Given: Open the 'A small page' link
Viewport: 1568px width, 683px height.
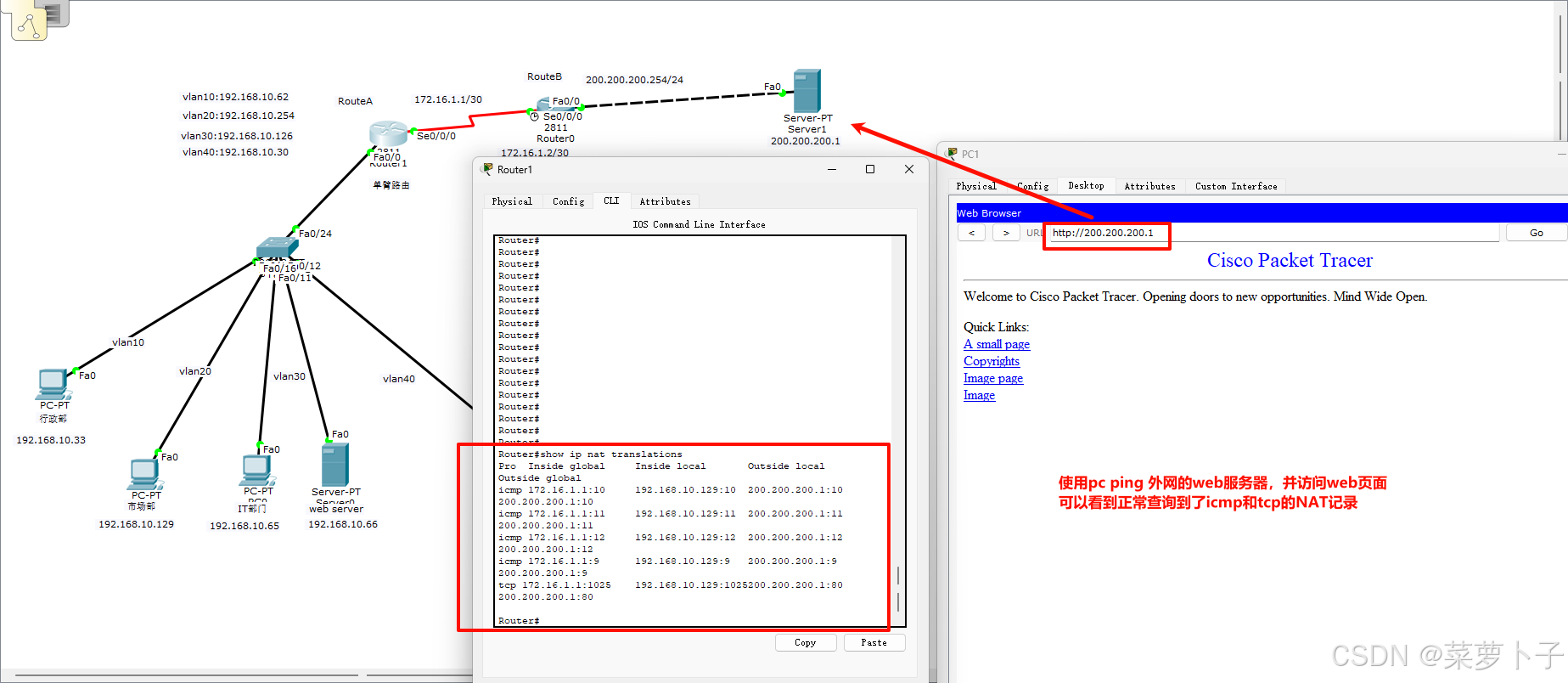Looking at the screenshot, I should tap(997, 344).
